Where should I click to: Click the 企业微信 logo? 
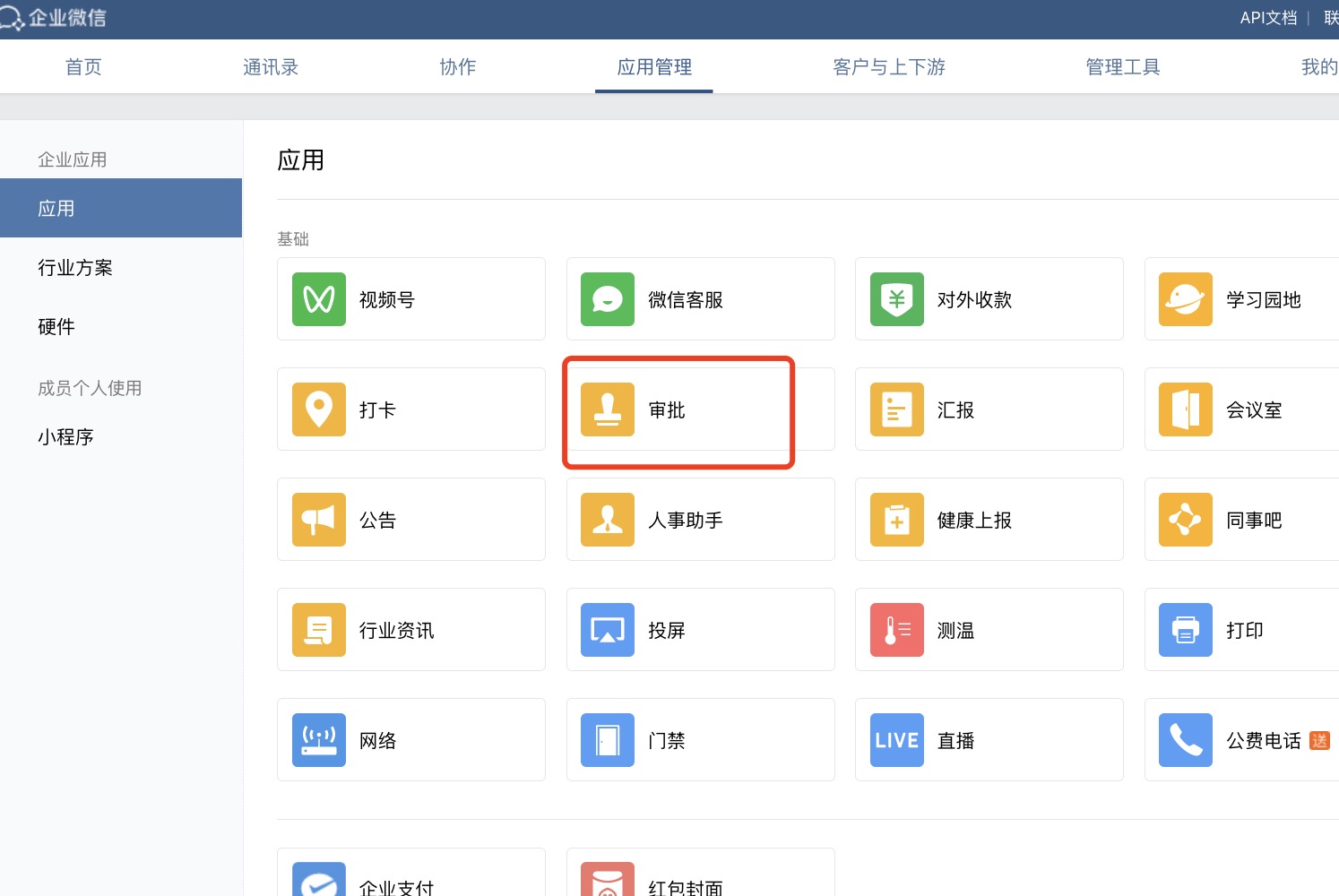(54, 18)
